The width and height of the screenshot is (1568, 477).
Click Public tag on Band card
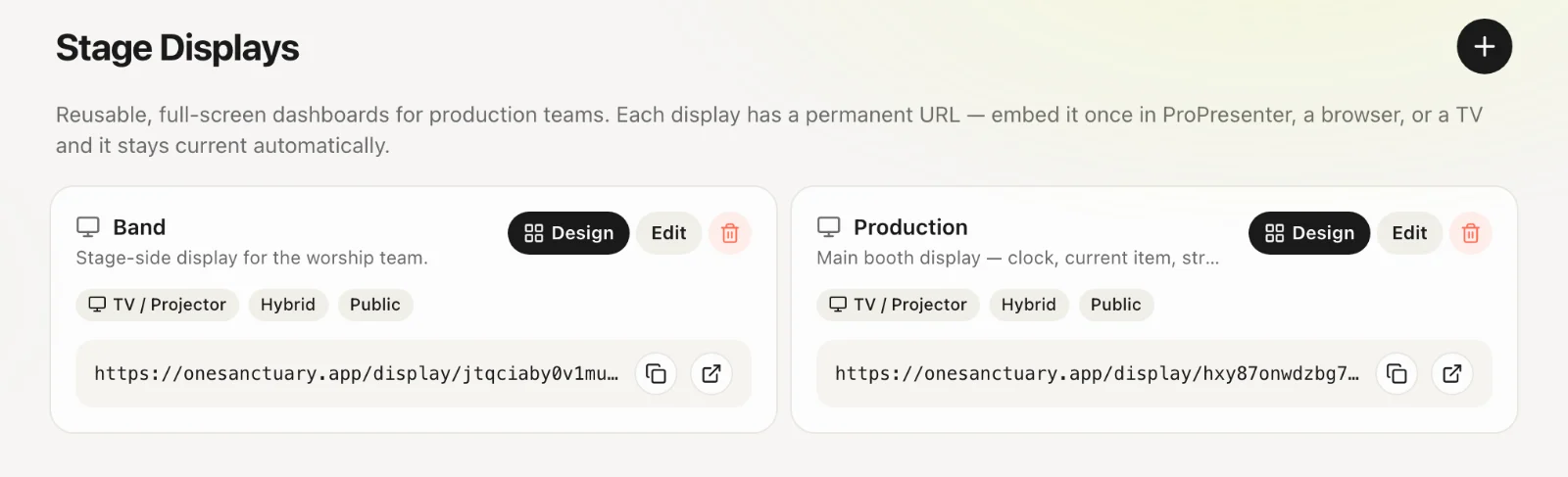click(375, 305)
